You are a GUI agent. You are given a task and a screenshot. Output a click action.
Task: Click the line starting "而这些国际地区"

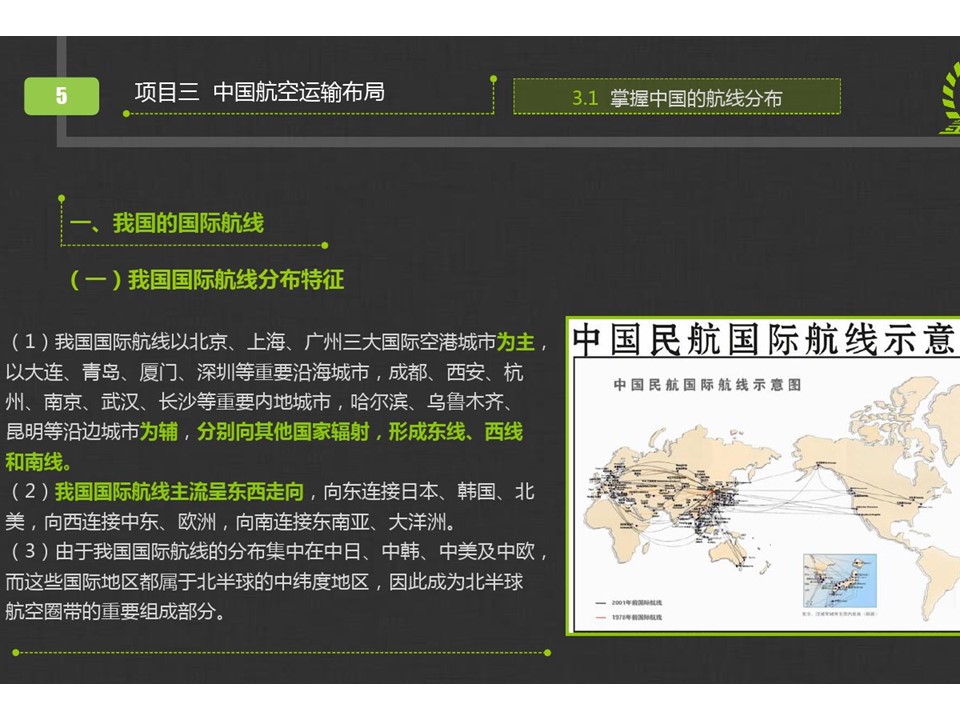[264, 581]
